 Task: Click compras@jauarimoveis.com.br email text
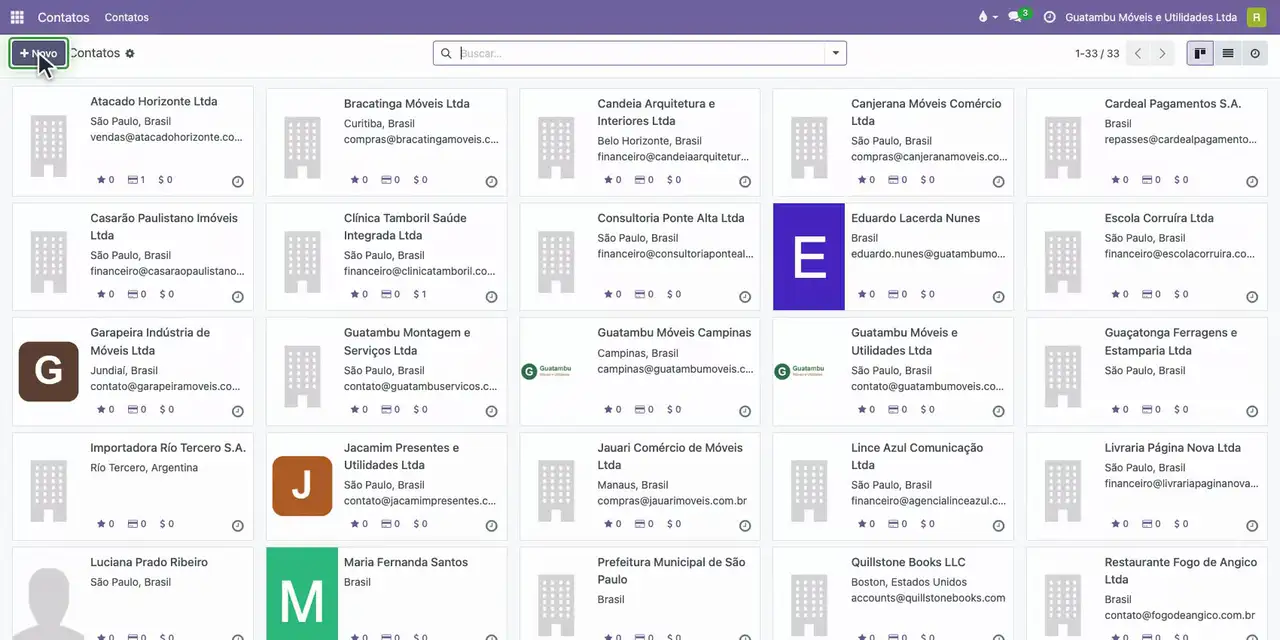point(672,501)
